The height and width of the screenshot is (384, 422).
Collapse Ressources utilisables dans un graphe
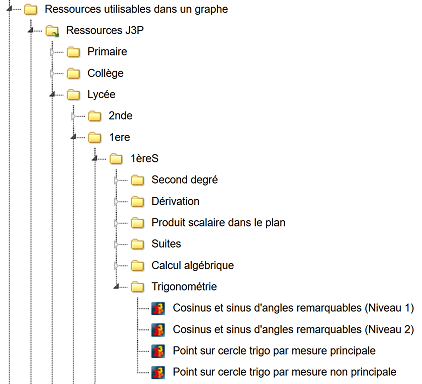[10, 9]
